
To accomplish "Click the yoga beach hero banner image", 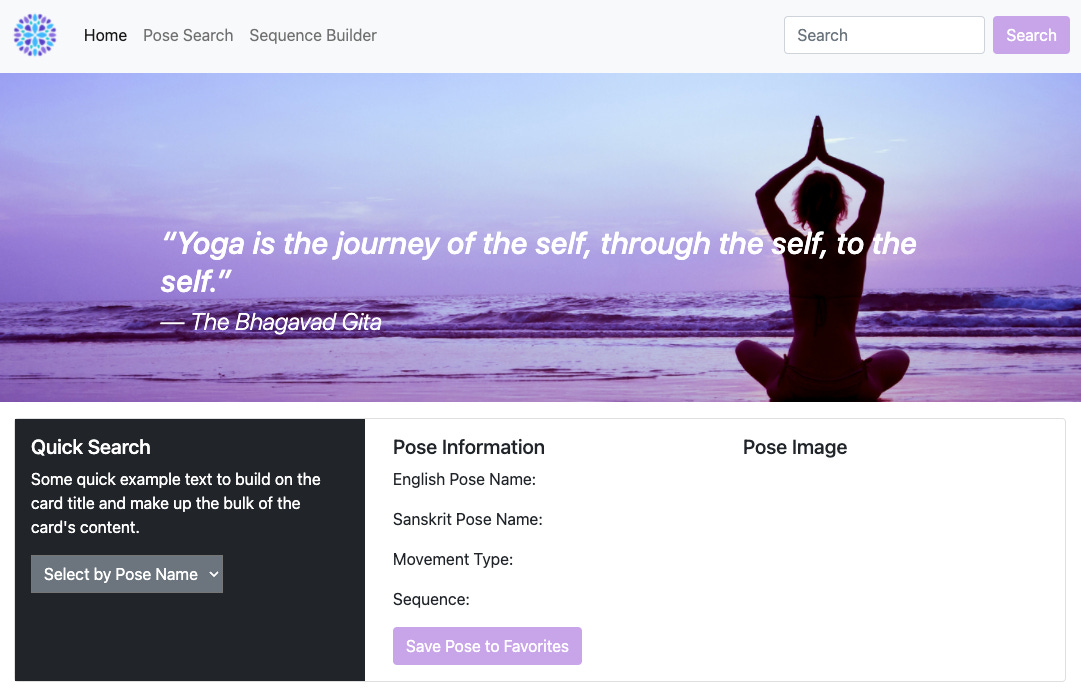I will coord(540,237).
